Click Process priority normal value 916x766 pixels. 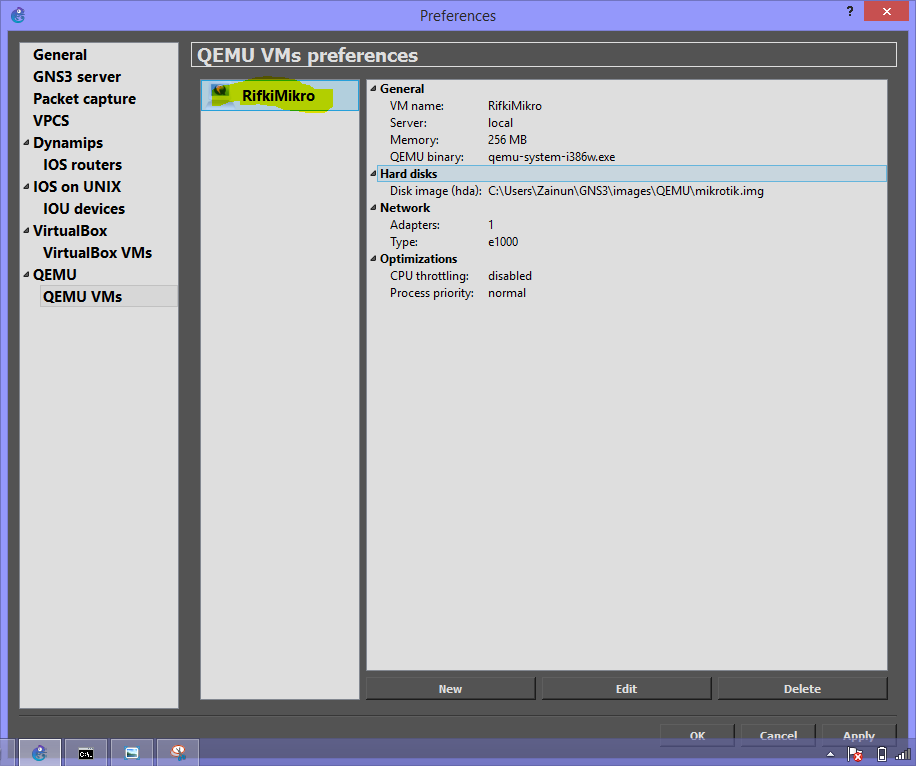coord(506,293)
